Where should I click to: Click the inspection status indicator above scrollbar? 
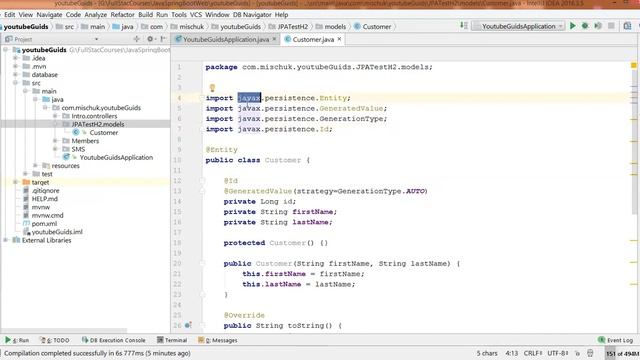point(633,65)
